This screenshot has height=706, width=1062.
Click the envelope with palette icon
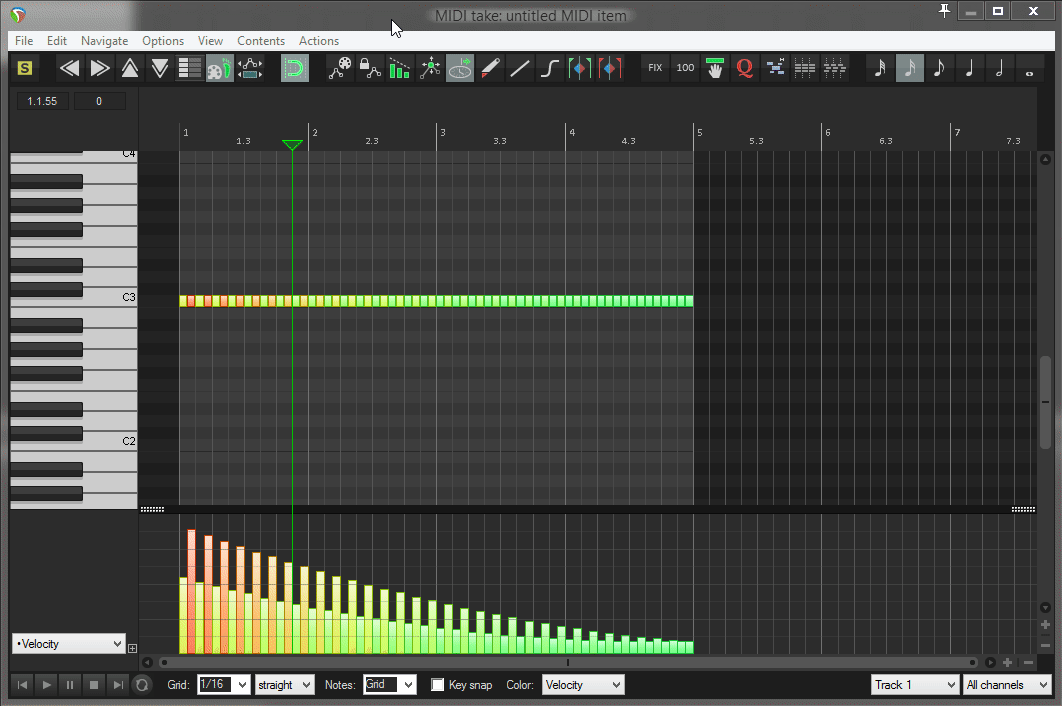[340, 68]
